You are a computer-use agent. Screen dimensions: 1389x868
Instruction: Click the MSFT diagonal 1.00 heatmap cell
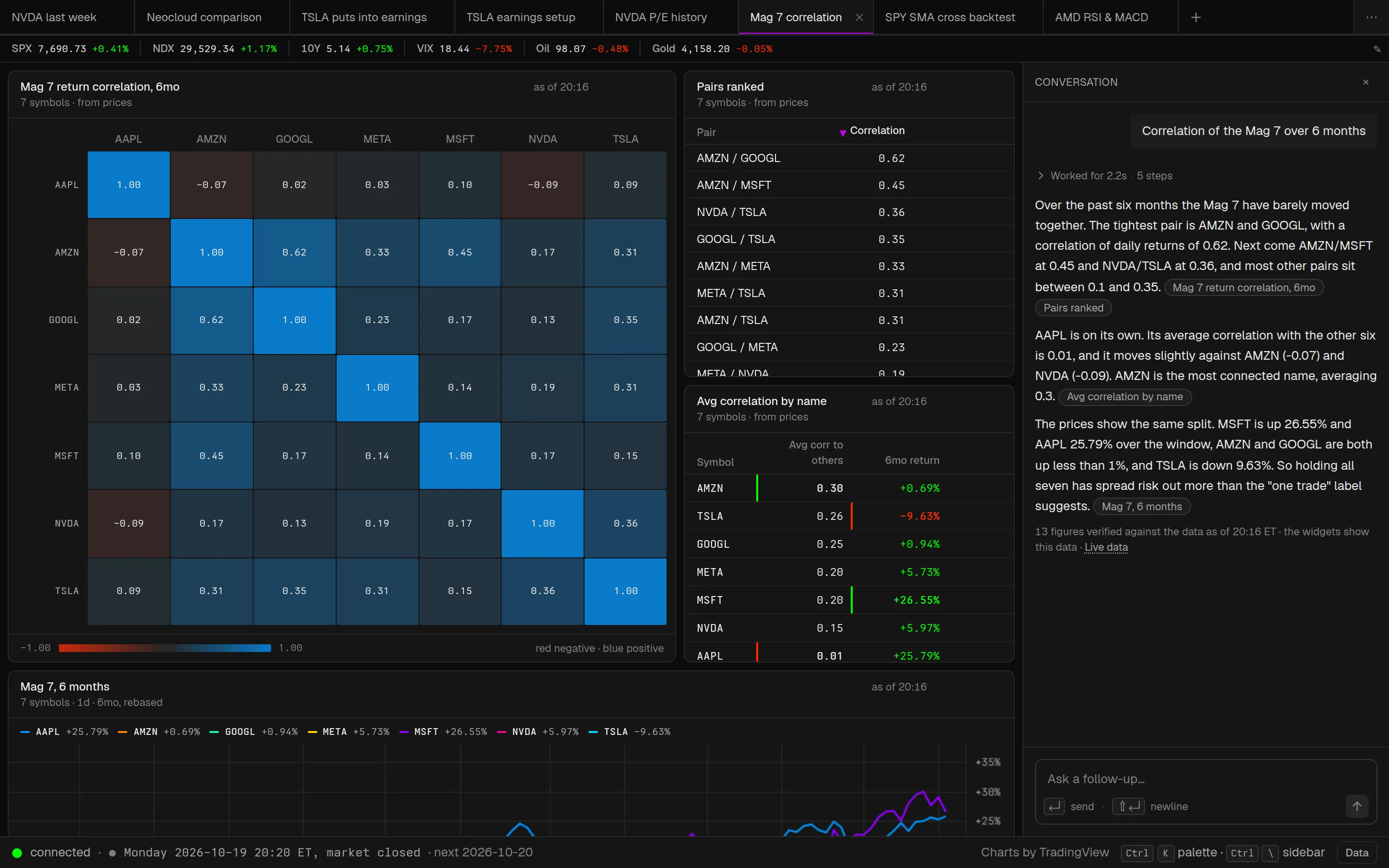click(x=460, y=456)
